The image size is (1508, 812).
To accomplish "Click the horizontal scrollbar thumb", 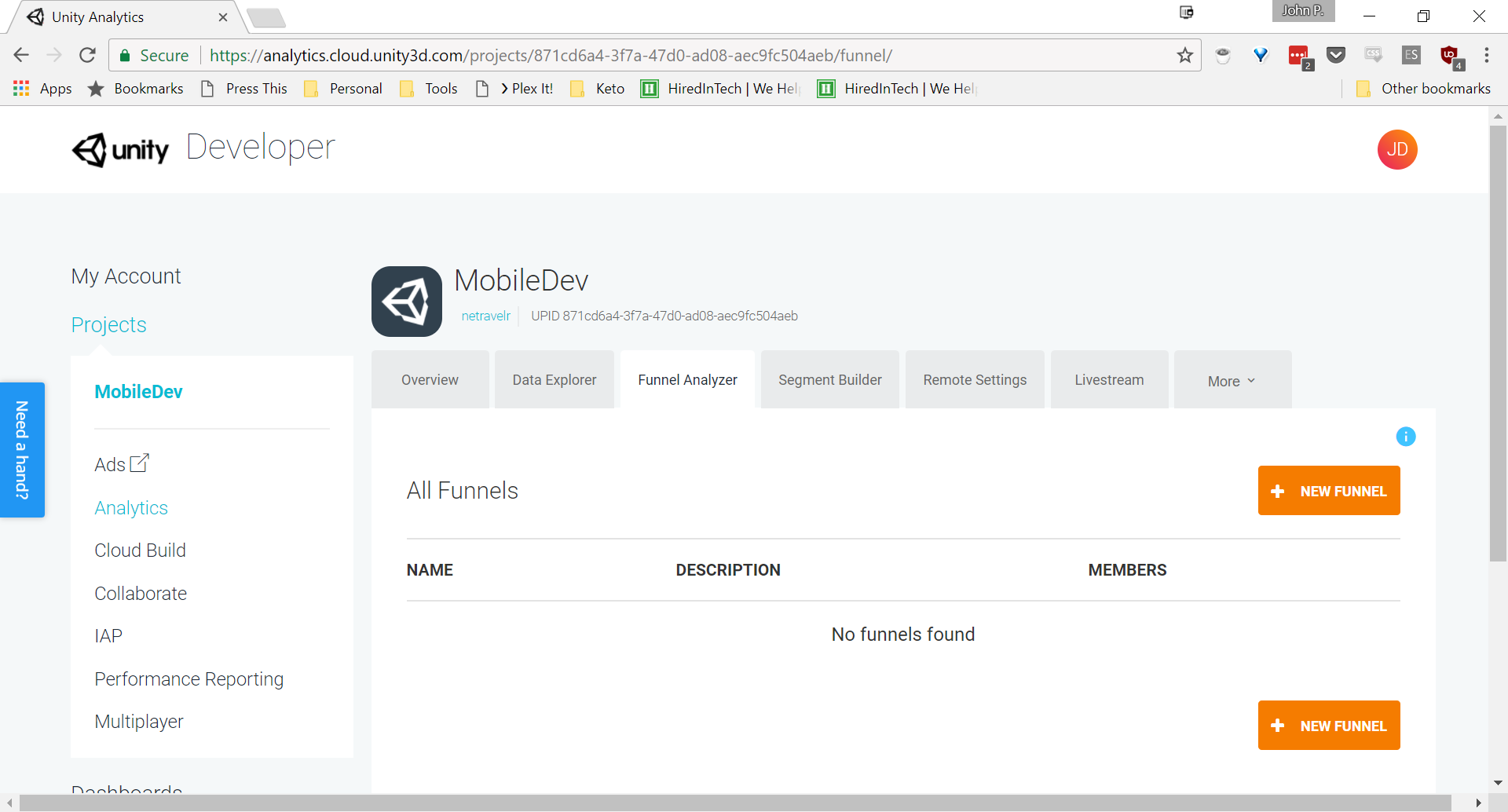I will (x=734, y=803).
